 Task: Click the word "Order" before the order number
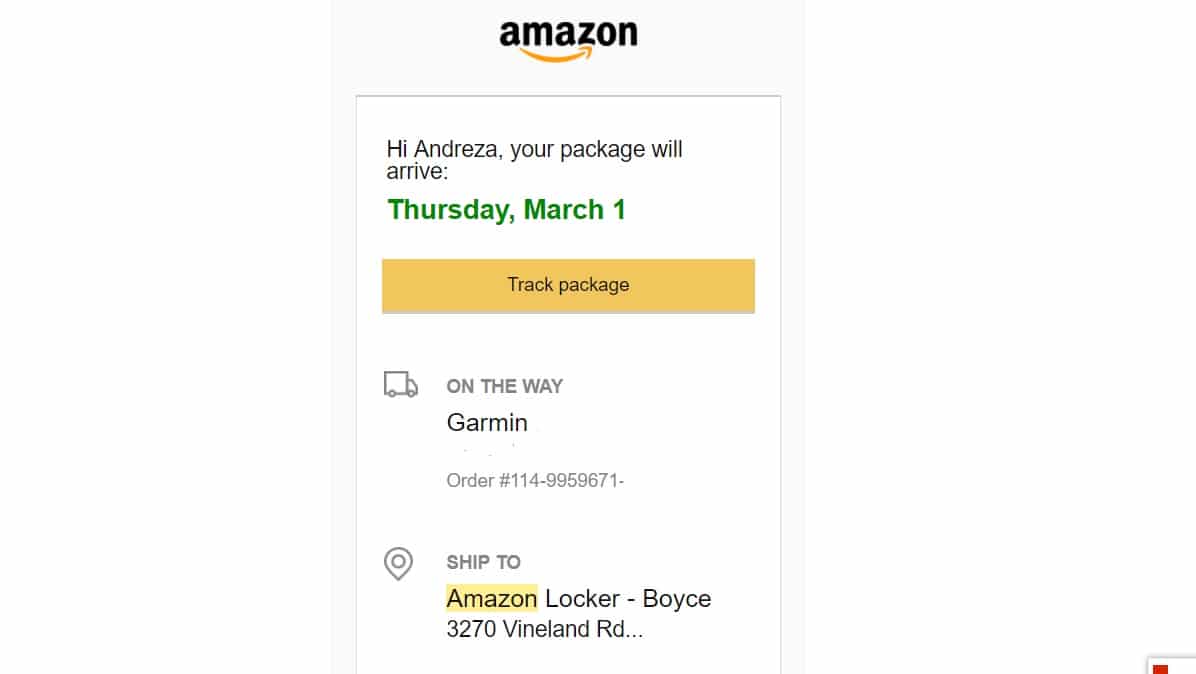tap(469, 481)
